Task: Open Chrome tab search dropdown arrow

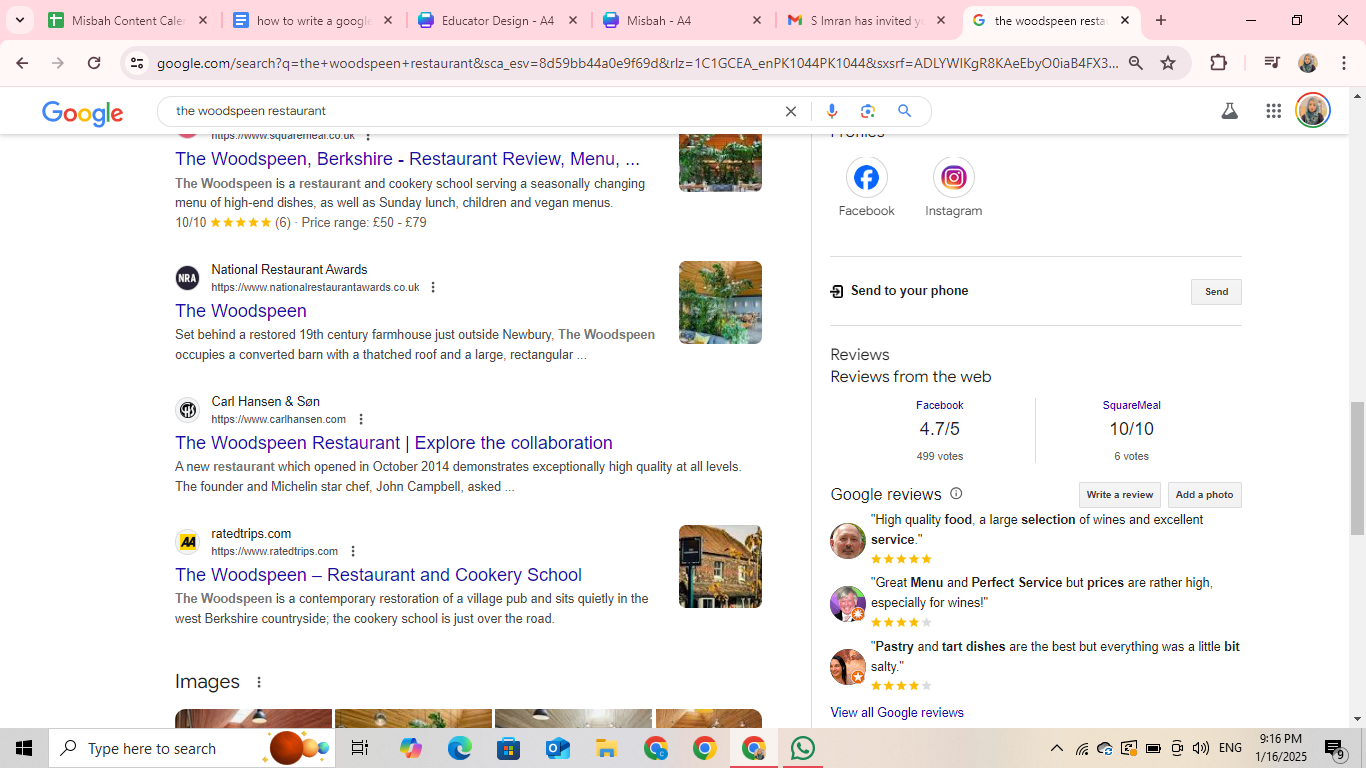Action: tap(19, 20)
